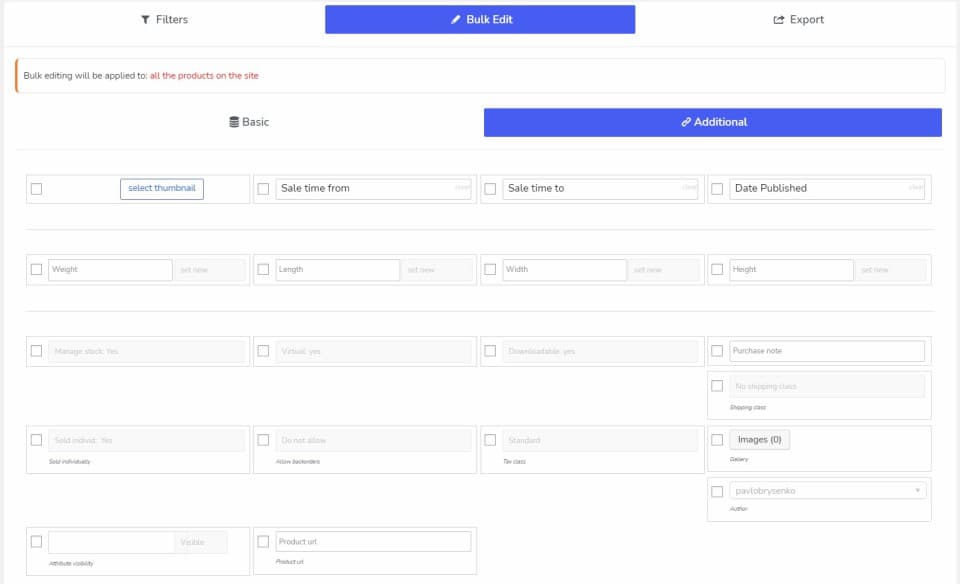
Task: Clear the Sale time from field
Action: tap(463, 187)
